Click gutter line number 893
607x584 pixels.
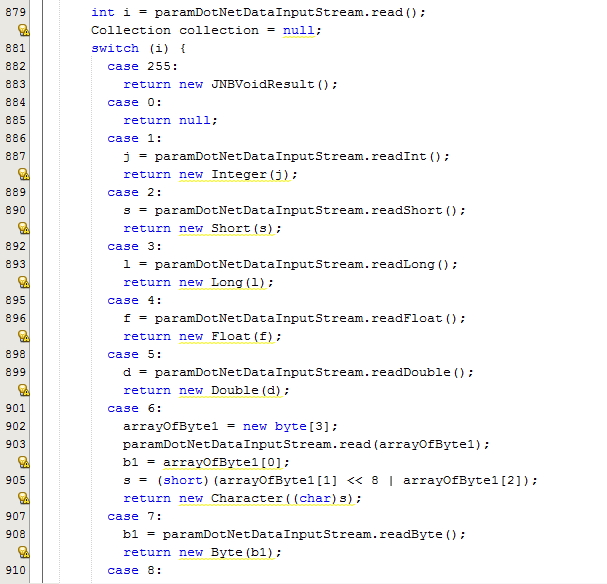15,264
